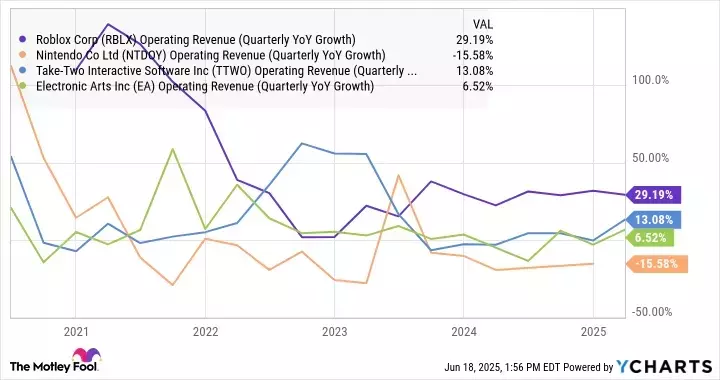Click the 100.0% y-axis label
The width and height of the screenshot is (720, 380).
pyautogui.click(x=651, y=80)
